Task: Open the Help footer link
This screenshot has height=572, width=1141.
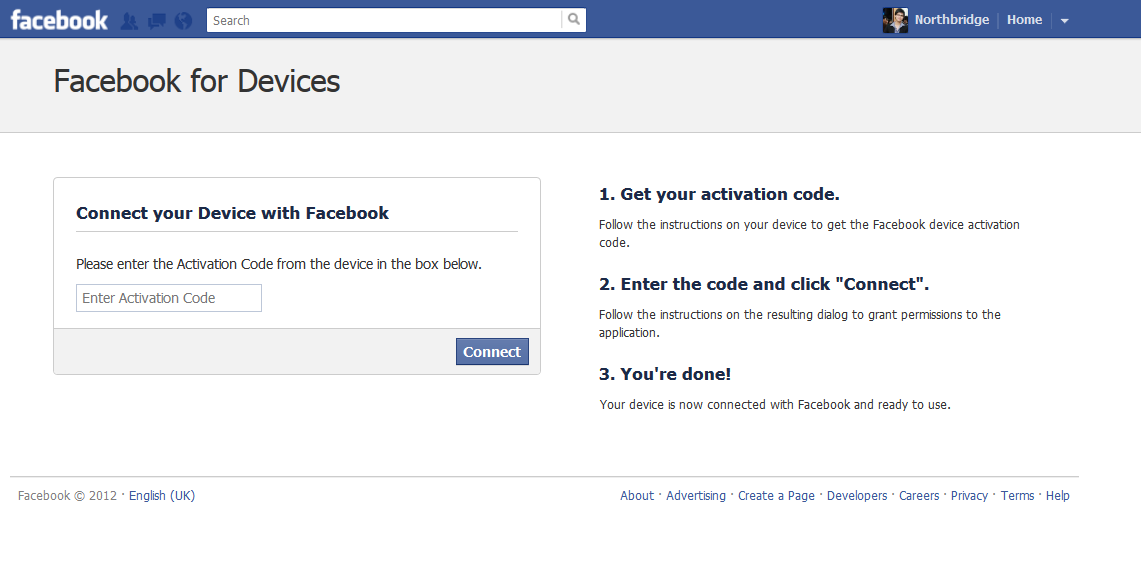Action: [1058, 496]
